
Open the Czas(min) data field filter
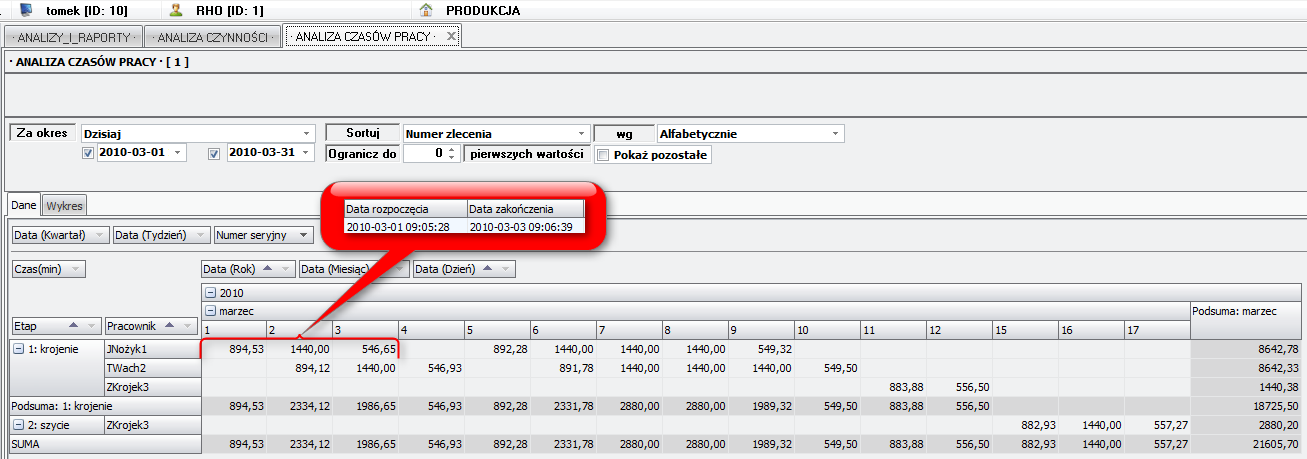[76, 269]
